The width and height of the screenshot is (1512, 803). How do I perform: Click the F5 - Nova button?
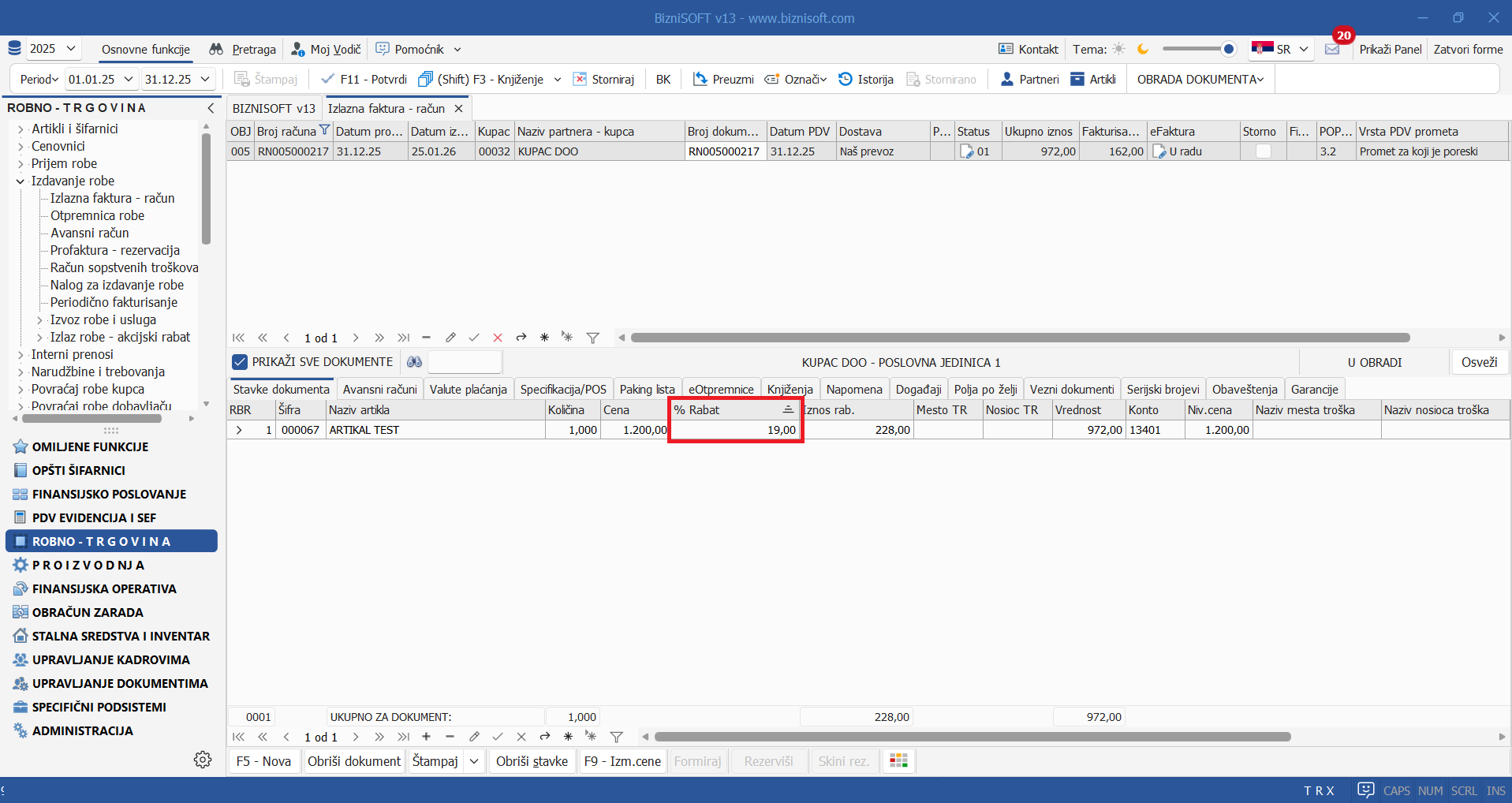[x=263, y=761]
